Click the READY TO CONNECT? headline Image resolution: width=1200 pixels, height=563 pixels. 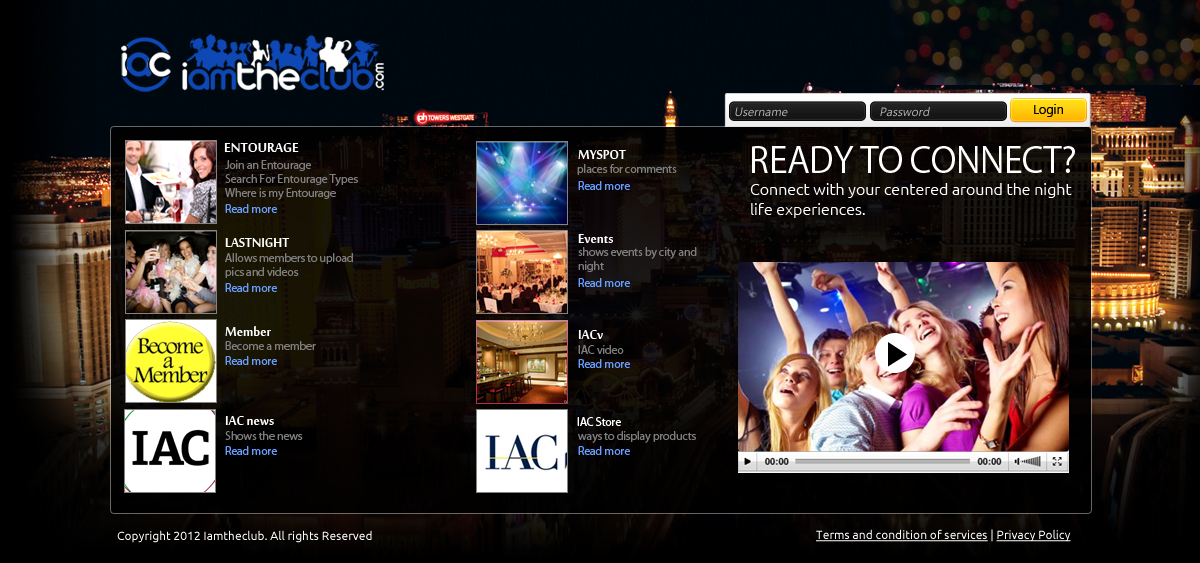coord(913,161)
